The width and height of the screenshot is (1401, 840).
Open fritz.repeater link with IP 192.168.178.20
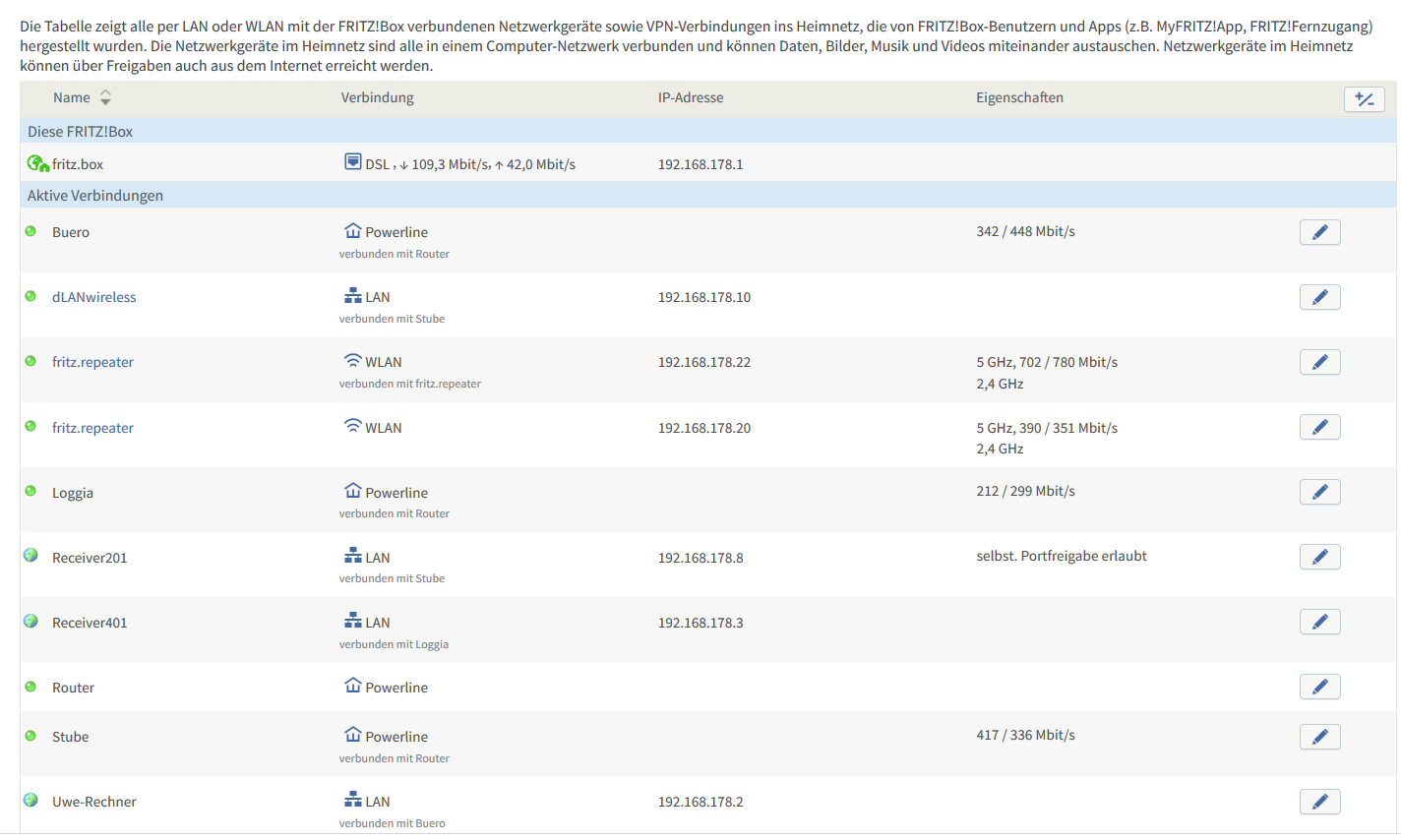(92, 428)
